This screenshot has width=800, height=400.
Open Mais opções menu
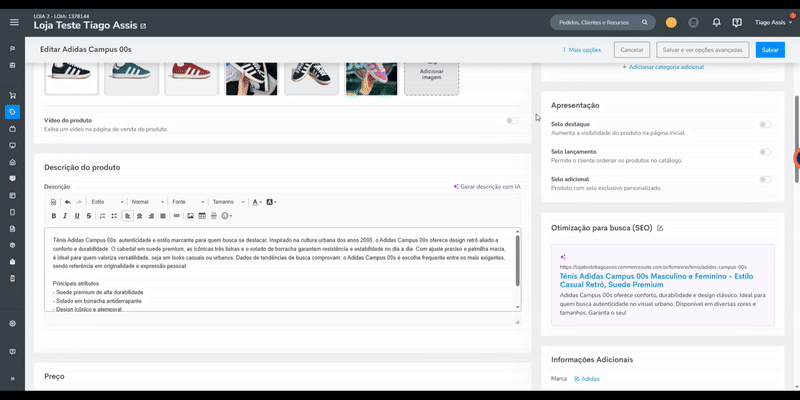pos(582,50)
